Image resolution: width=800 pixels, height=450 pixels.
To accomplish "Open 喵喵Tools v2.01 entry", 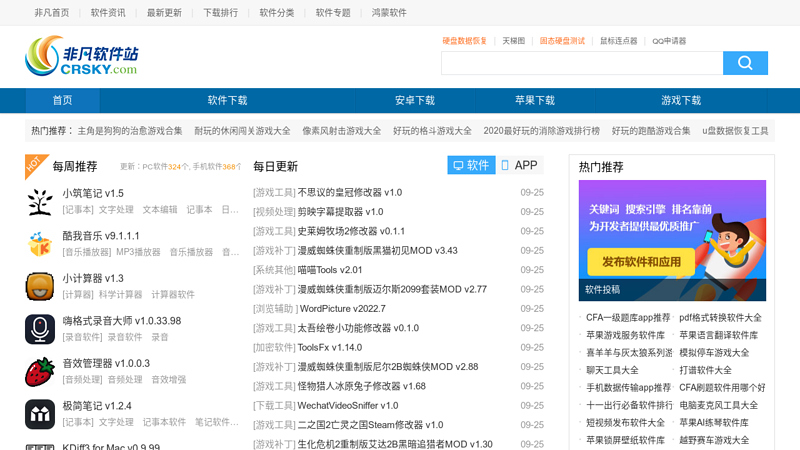I will (x=330, y=270).
